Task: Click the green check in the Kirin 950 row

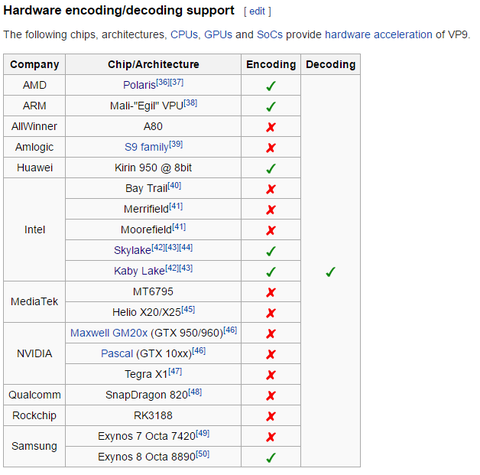Action: point(271,168)
